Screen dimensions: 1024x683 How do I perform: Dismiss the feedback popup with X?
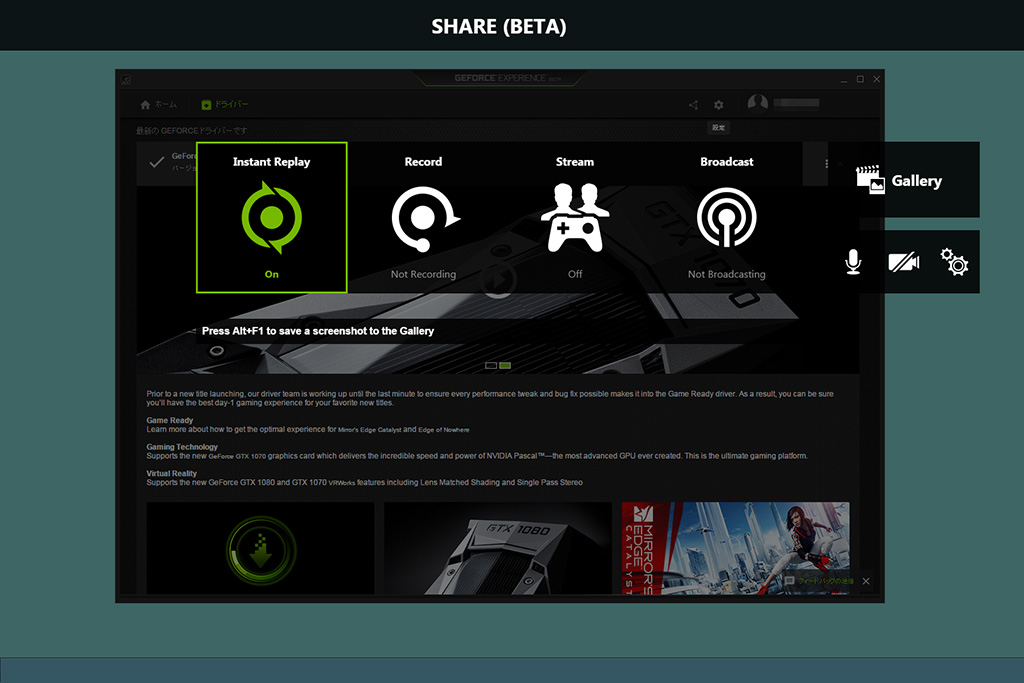865,581
